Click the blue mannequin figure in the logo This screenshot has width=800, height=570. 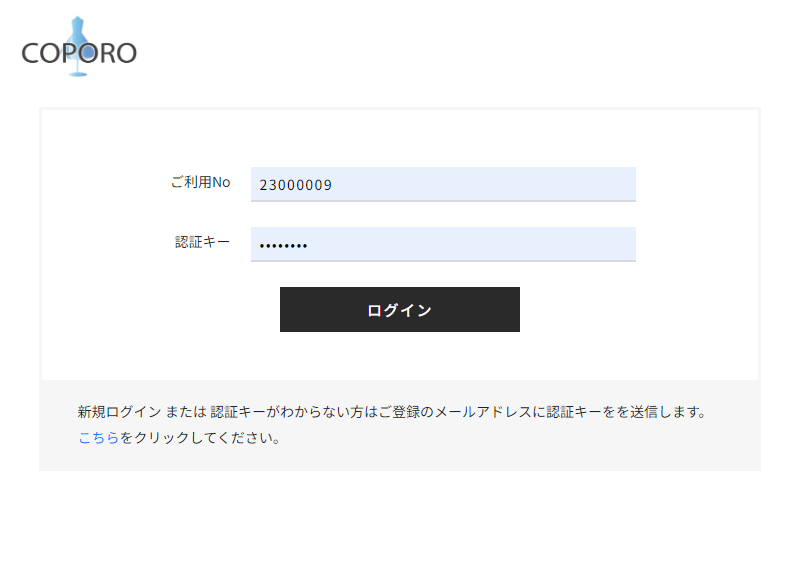78,46
